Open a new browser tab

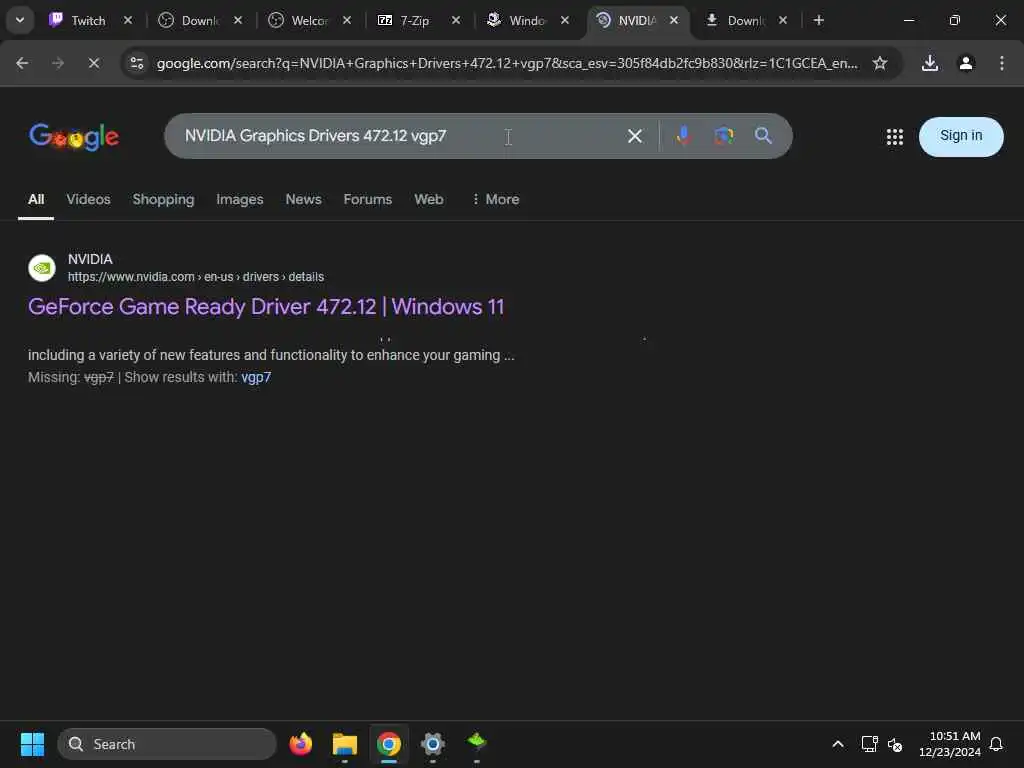click(818, 20)
